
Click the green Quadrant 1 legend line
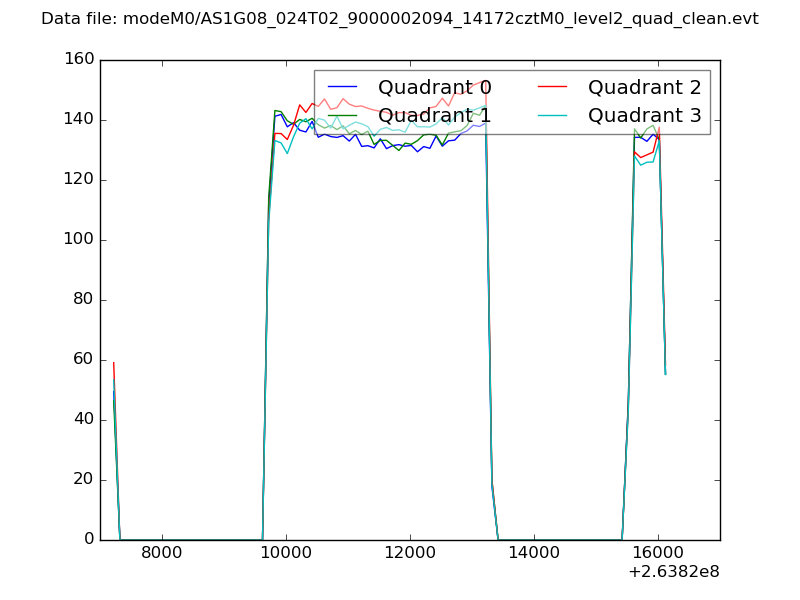pyautogui.click(x=343, y=116)
